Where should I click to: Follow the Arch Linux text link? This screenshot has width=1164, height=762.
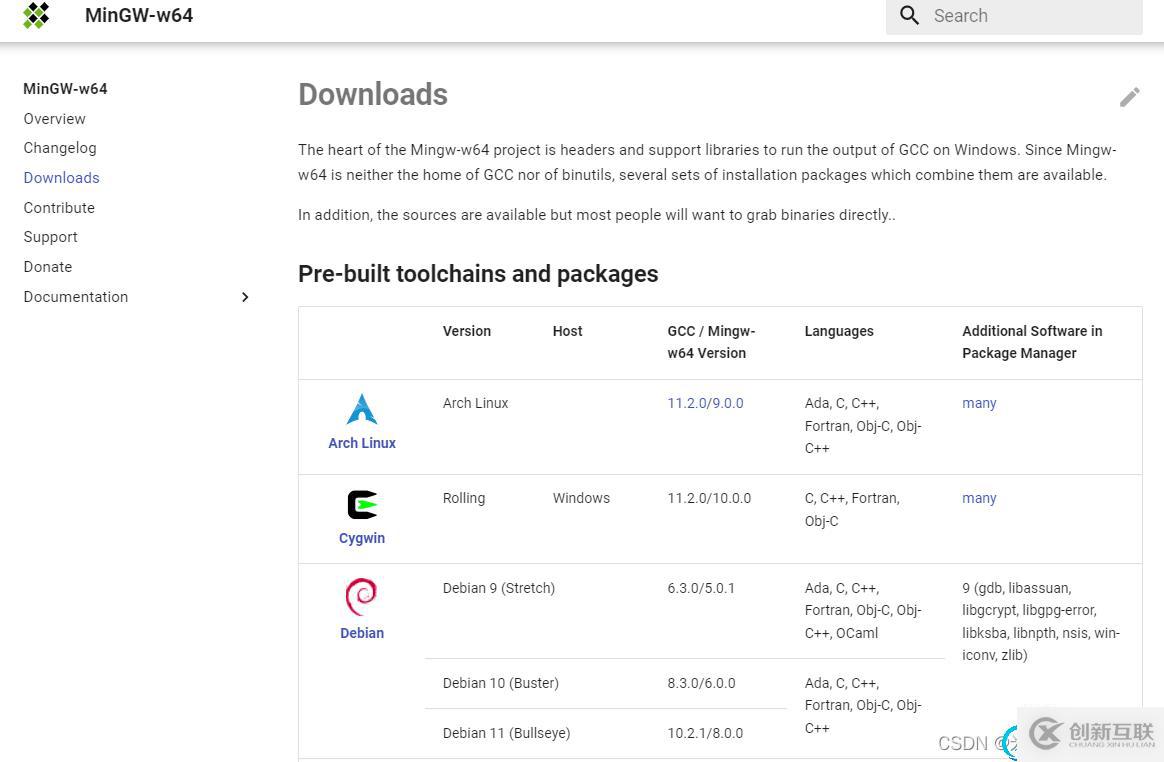point(362,443)
